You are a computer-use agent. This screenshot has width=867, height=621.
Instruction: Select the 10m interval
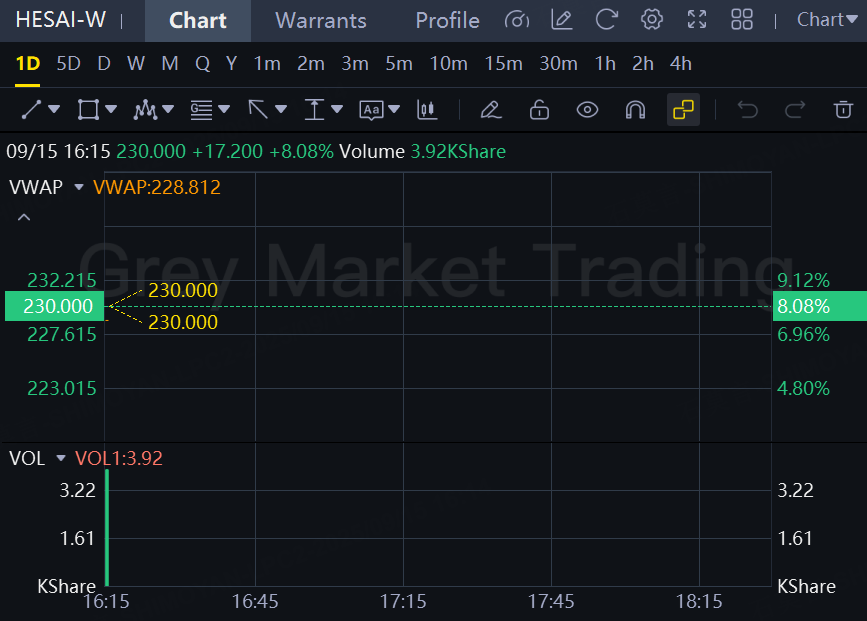448,64
